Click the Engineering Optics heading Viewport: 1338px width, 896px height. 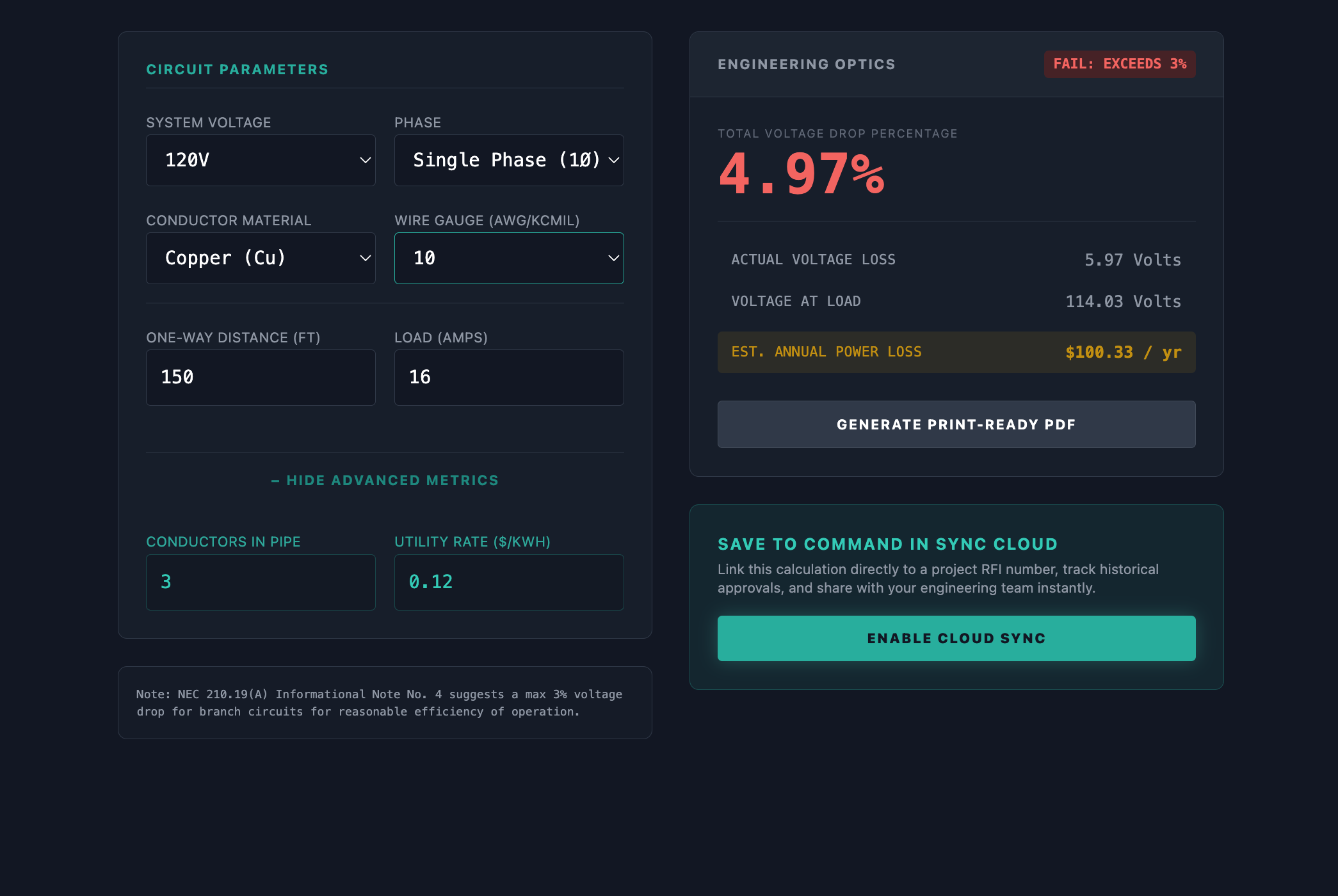click(x=807, y=64)
